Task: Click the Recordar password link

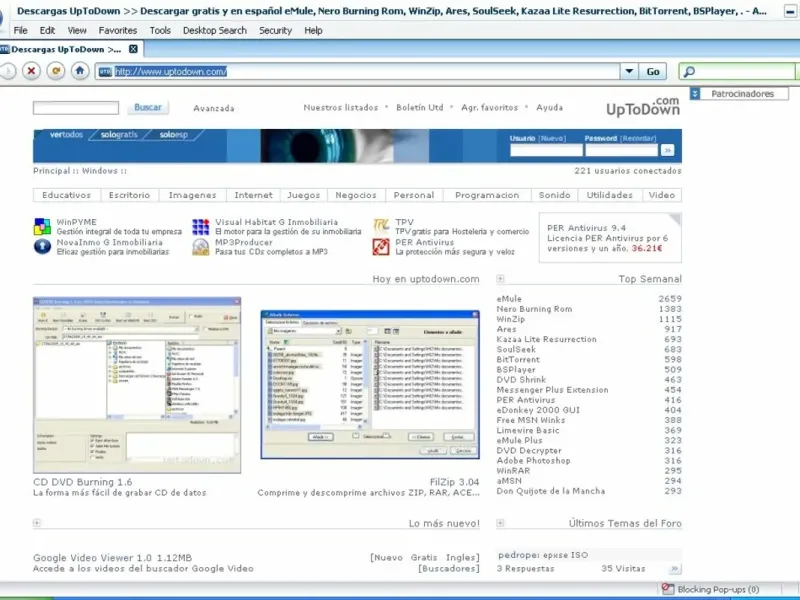Action: 638,138
